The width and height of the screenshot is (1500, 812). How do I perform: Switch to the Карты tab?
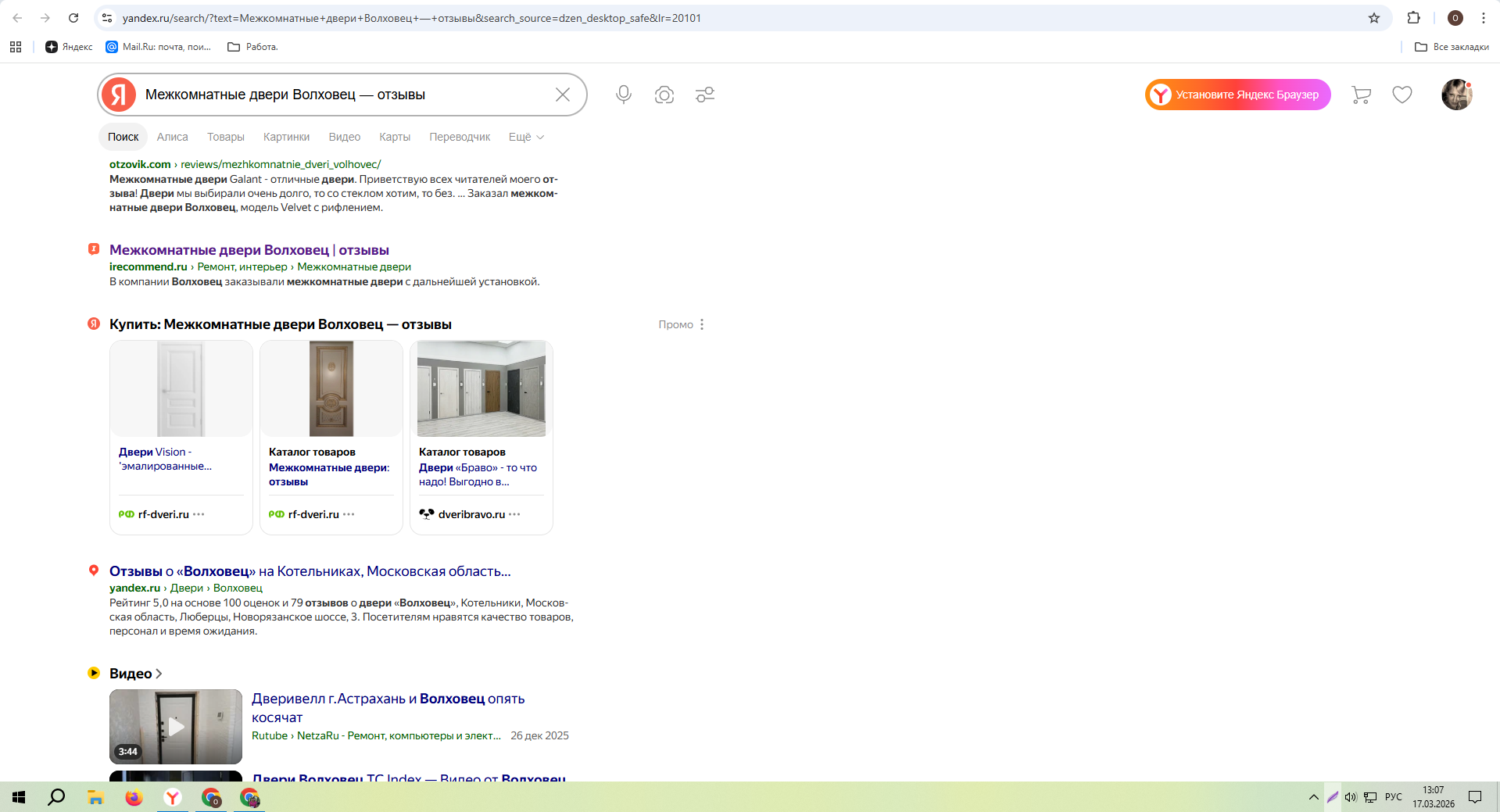(x=395, y=137)
